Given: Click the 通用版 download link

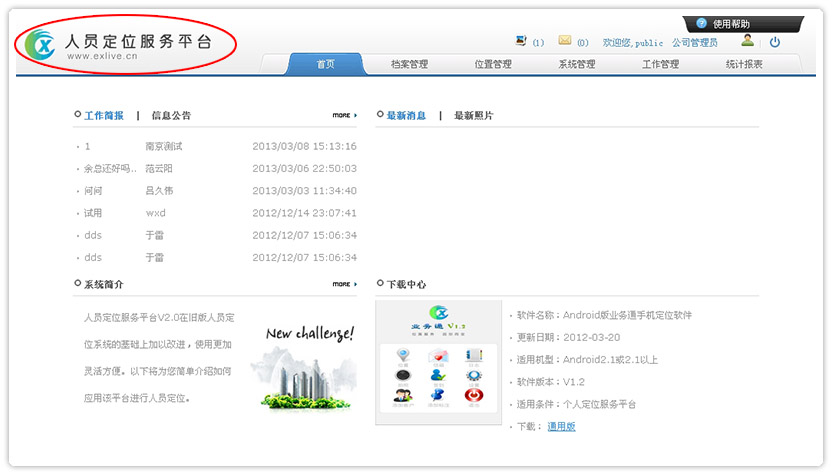Looking at the screenshot, I should pyautogui.click(x=561, y=427).
